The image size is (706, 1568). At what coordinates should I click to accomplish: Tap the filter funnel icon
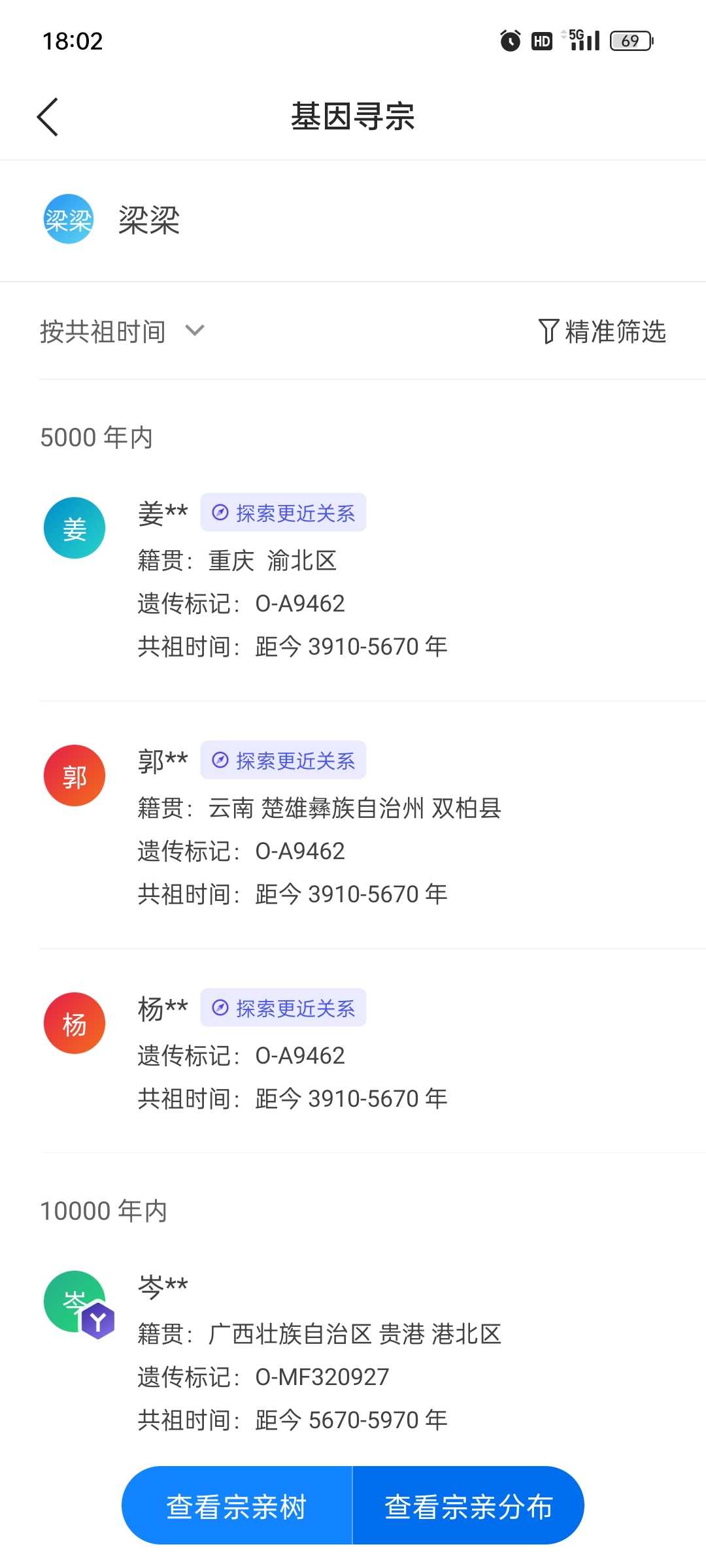548,331
